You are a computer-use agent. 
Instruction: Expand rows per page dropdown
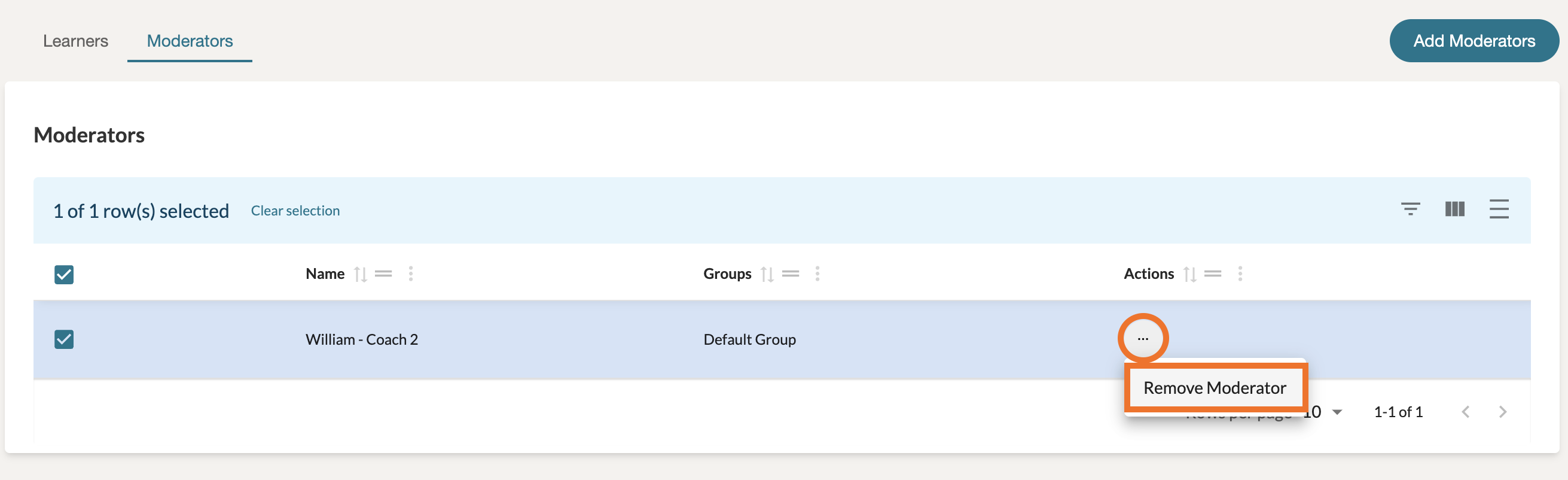[x=1337, y=412]
